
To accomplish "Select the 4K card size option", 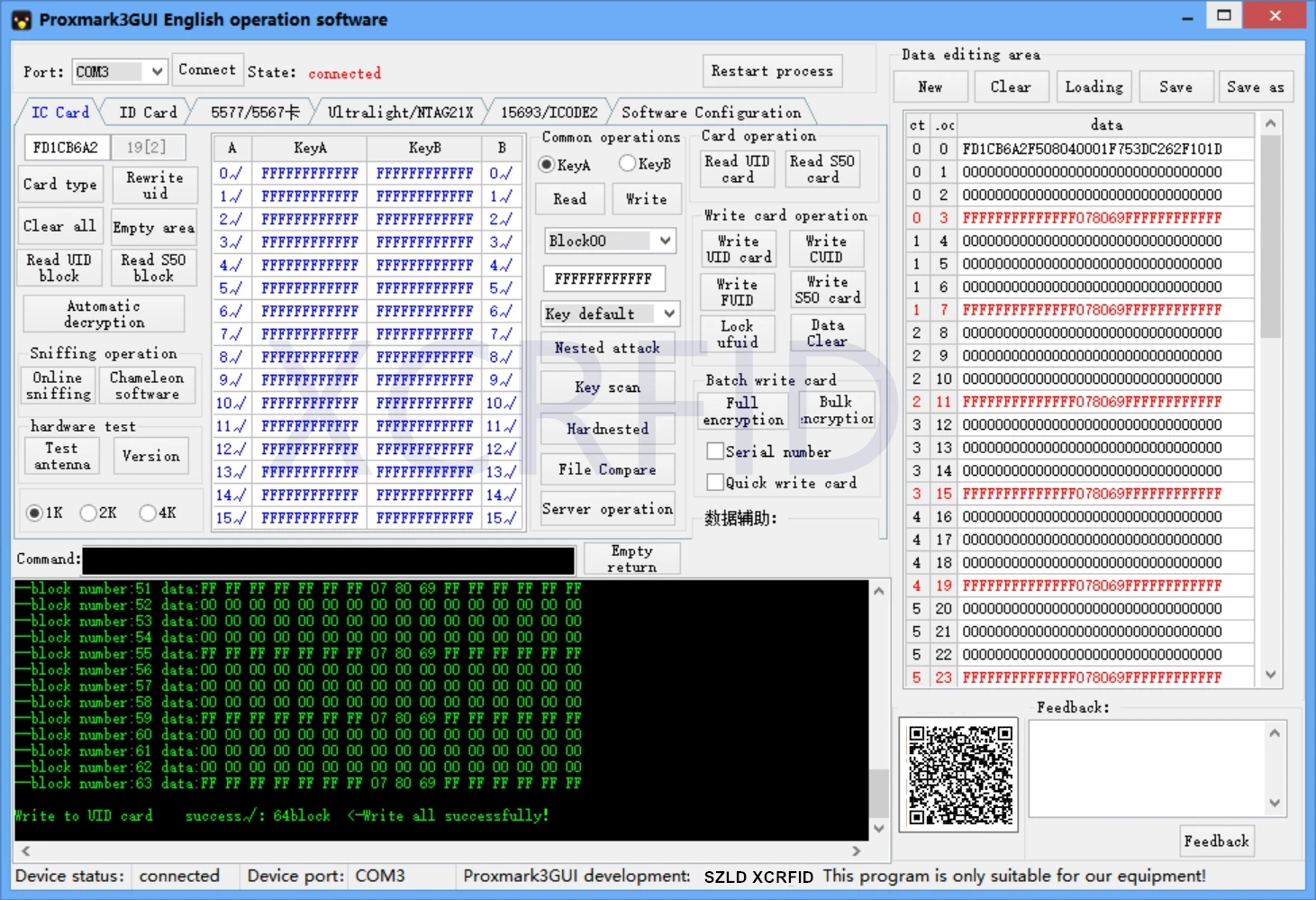I will click(148, 513).
